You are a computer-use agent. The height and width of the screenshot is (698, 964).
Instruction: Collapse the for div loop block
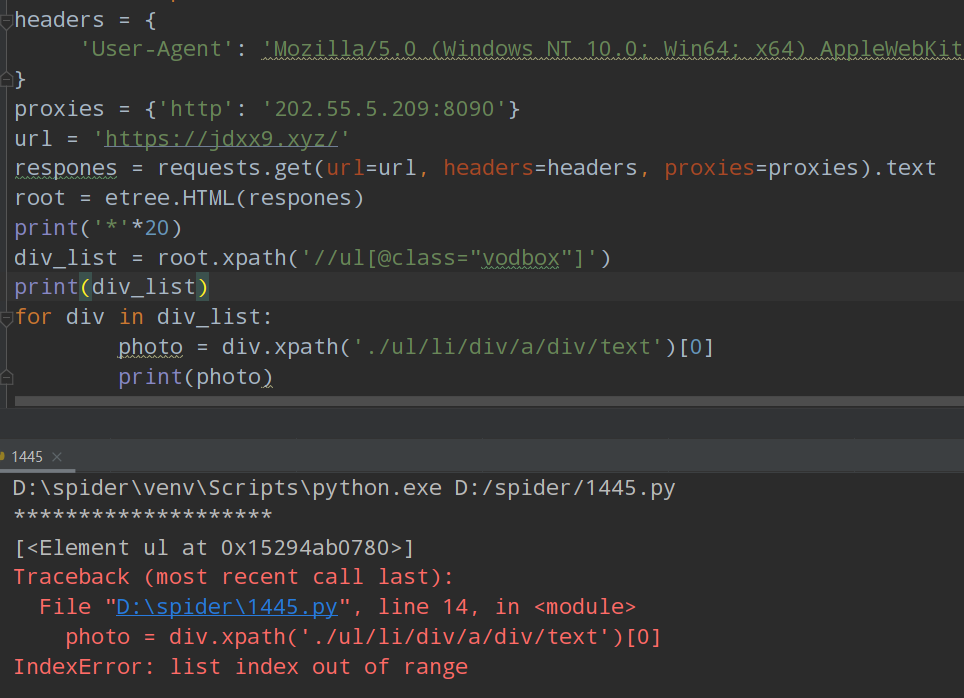point(5,317)
